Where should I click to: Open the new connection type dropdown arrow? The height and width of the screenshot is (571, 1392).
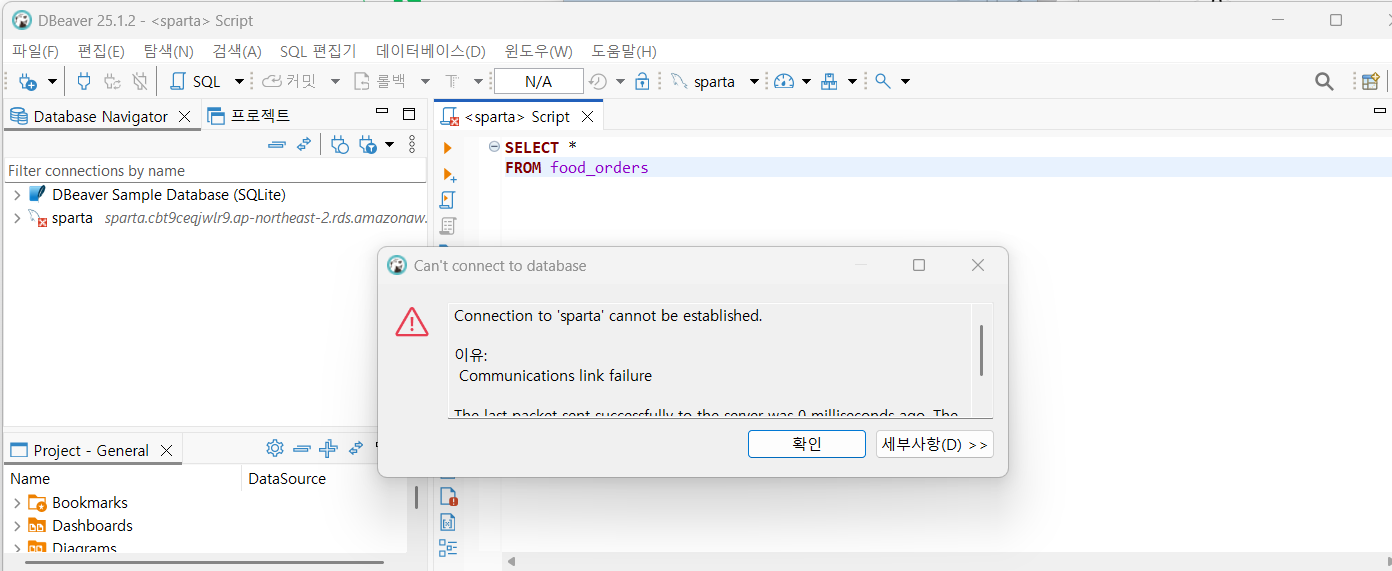[52, 82]
